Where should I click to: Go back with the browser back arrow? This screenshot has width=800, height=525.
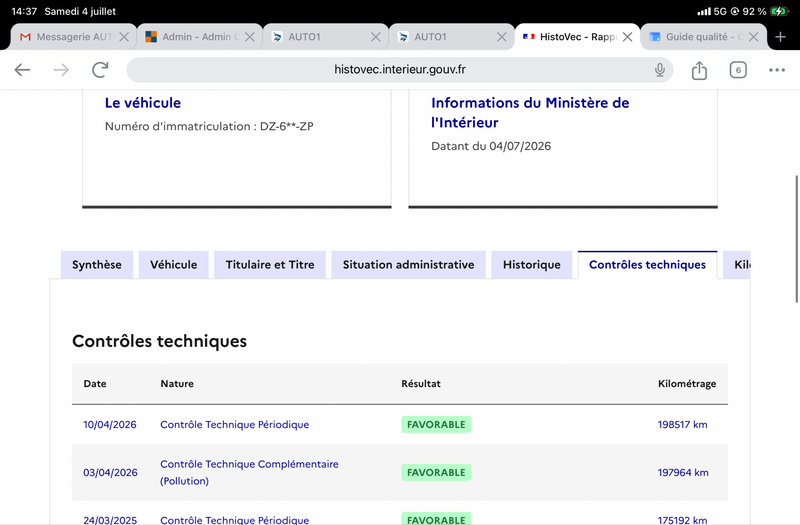coord(22,70)
